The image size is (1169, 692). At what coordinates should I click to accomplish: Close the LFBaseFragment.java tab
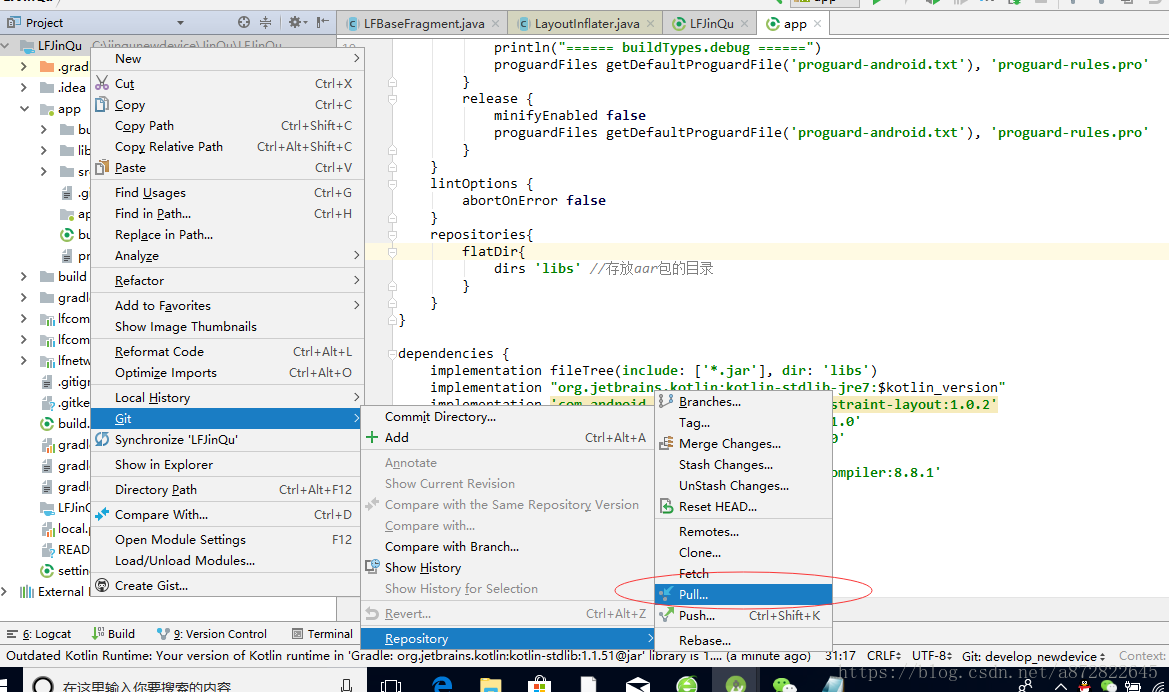[x=496, y=23]
